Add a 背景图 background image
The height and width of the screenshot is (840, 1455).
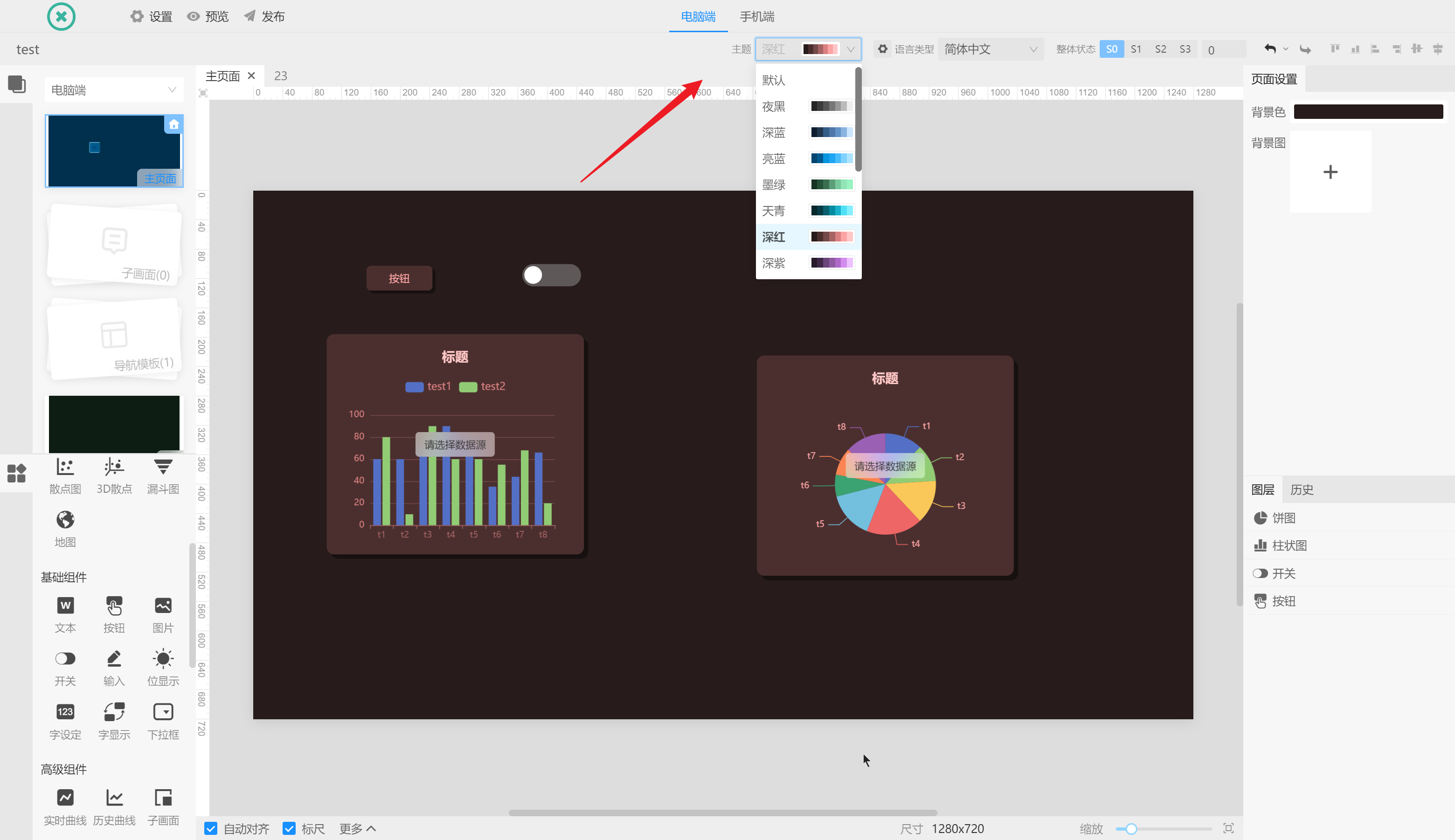click(x=1330, y=172)
